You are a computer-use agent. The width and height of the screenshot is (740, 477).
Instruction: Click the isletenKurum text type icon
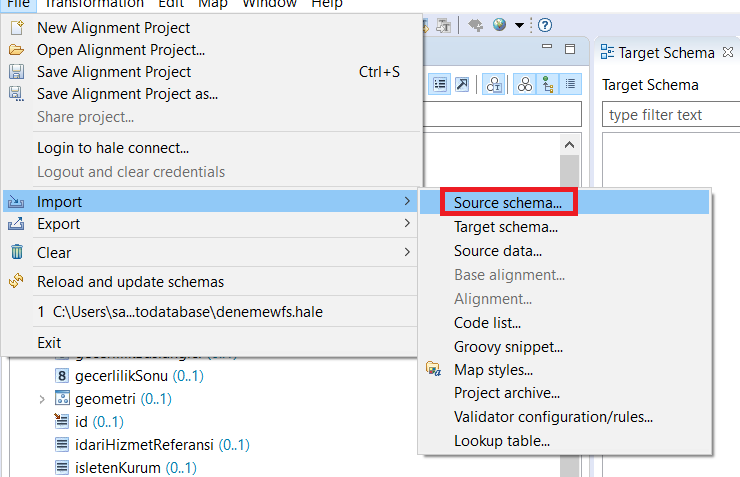(62, 467)
